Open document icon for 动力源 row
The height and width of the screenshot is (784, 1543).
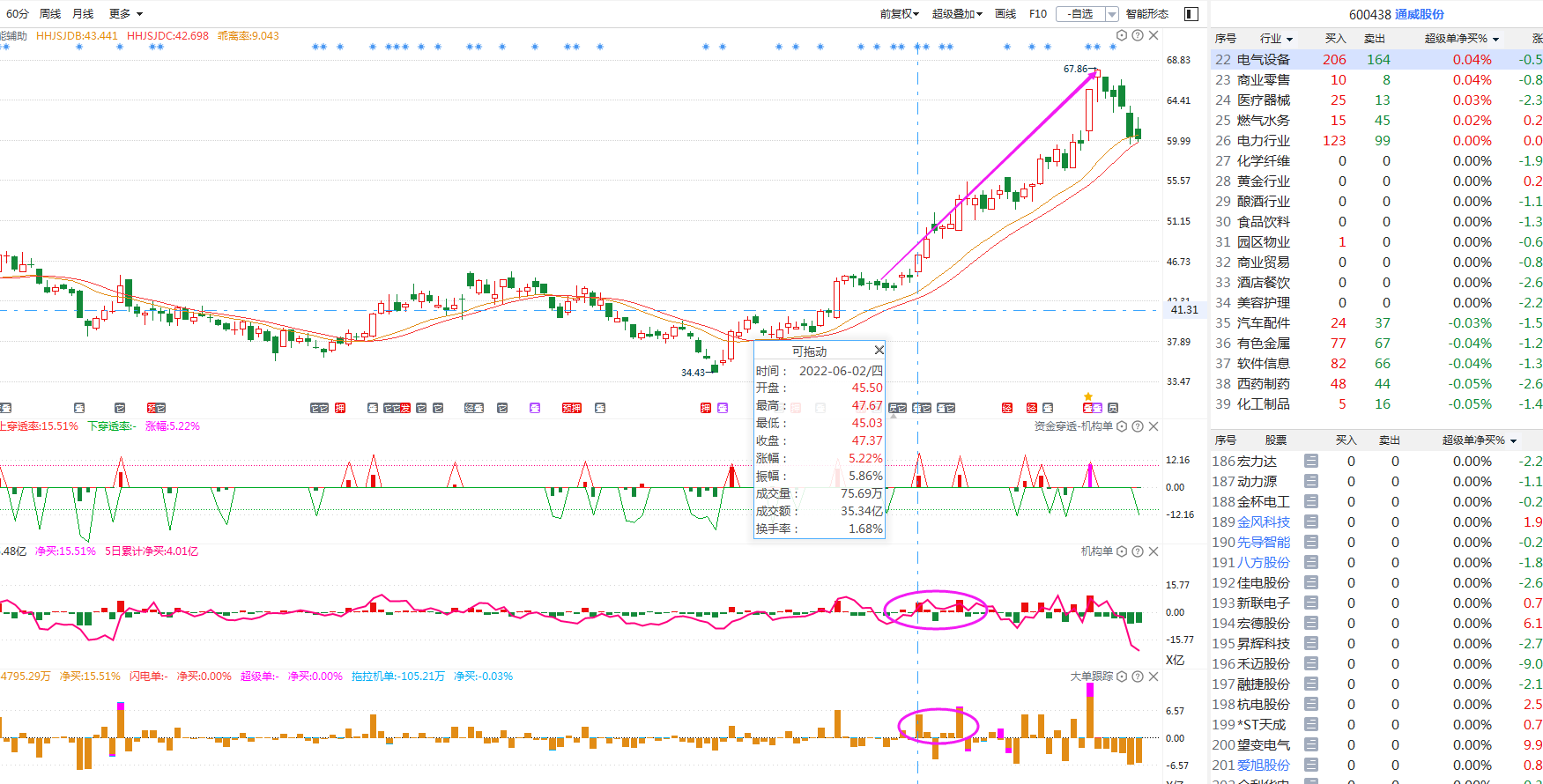click(x=1311, y=481)
